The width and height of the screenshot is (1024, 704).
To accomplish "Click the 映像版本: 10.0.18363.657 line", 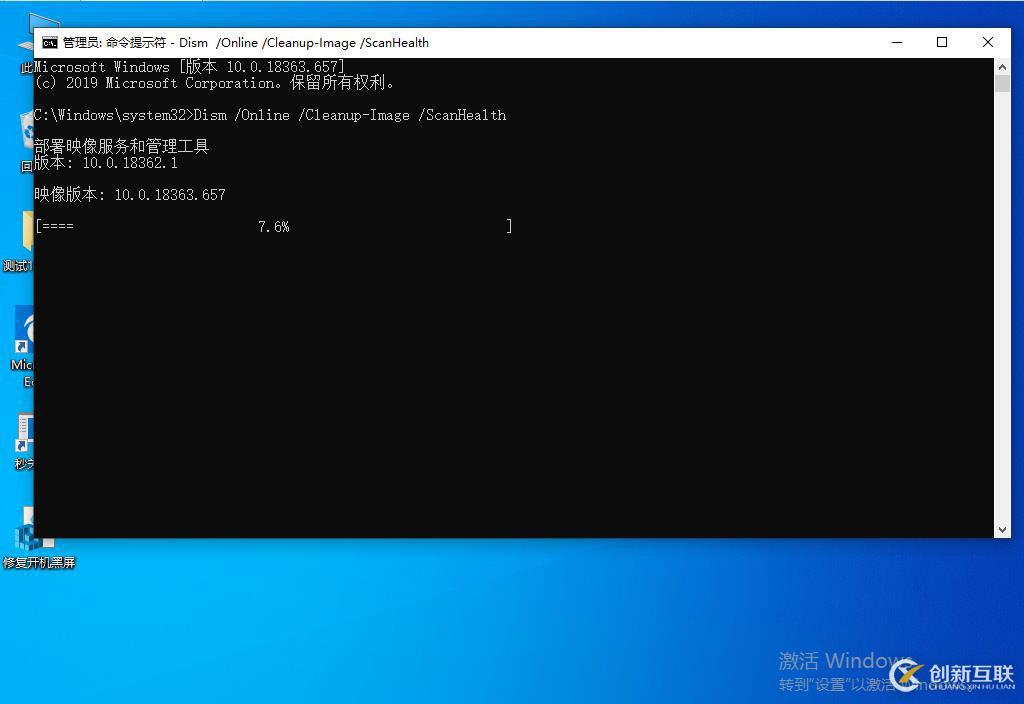I will 130,195.
